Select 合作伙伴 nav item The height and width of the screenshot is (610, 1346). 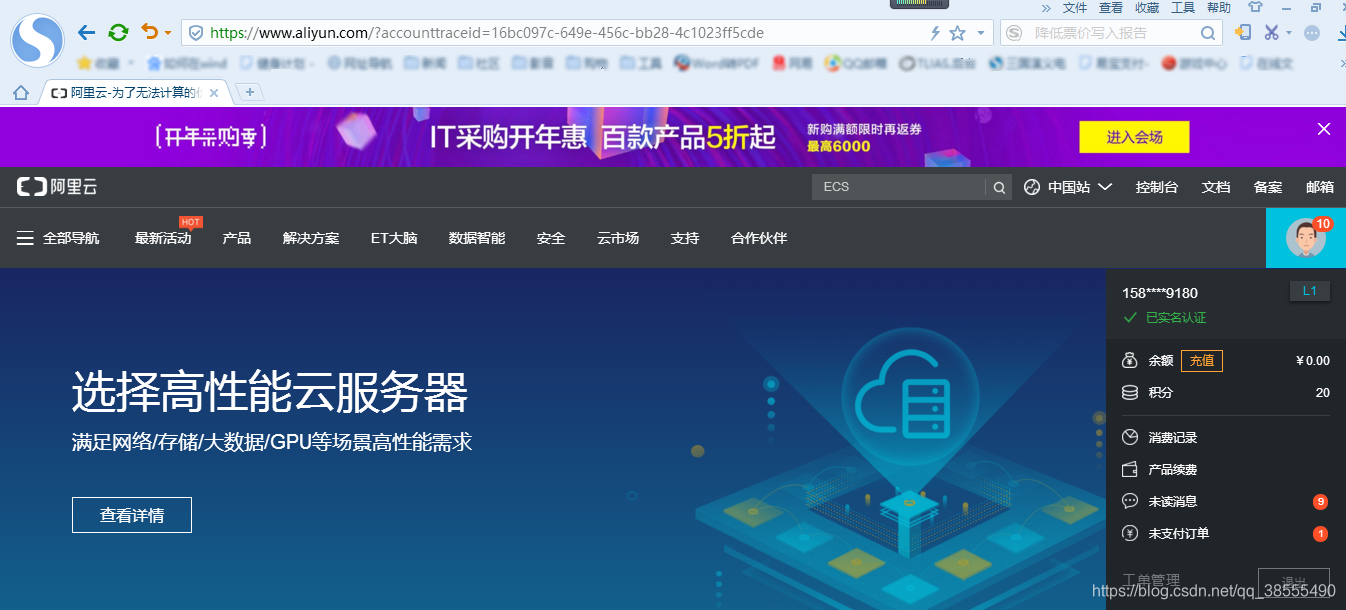coord(759,238)
